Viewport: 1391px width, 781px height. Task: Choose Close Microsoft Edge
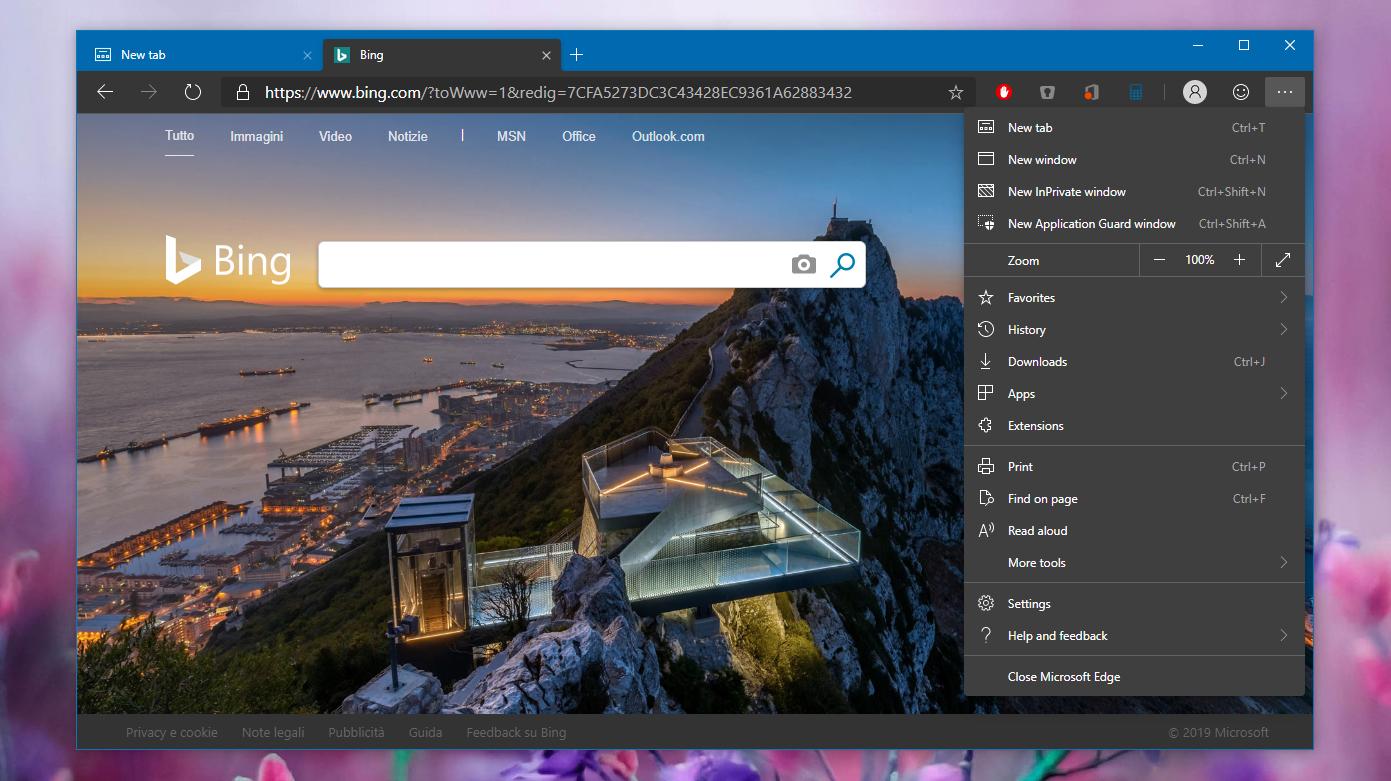1134,677
